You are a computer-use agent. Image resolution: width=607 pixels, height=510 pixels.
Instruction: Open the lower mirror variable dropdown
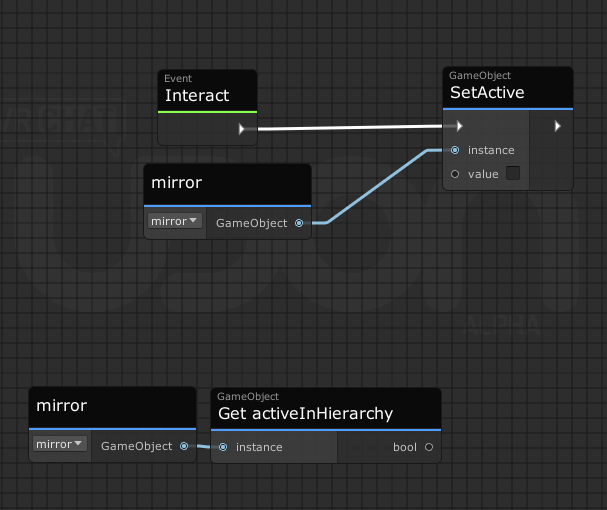[60, 444]
